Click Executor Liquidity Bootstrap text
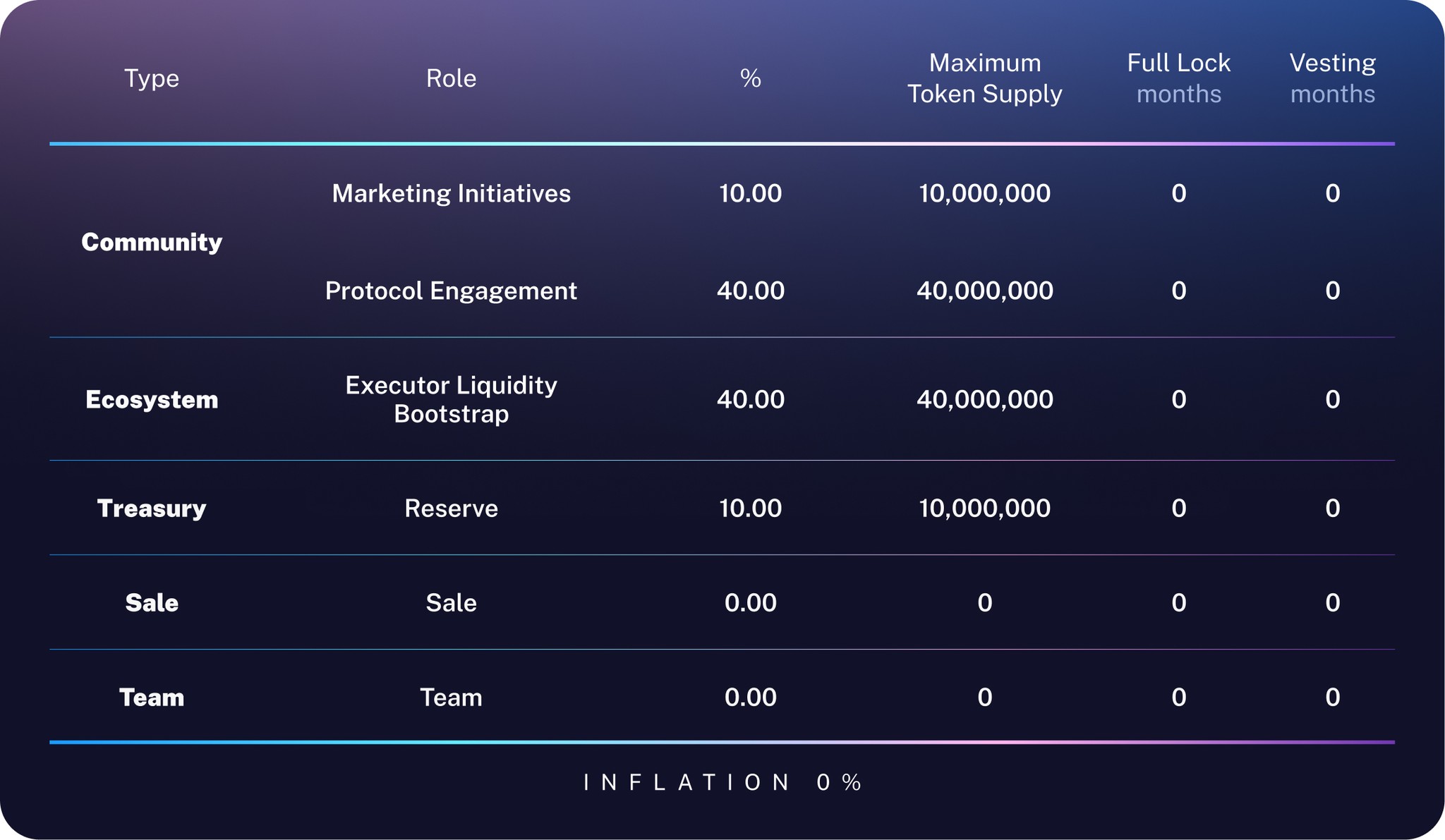The height and width of the screenshot is (840, 1445). click(x=451, y=399)
